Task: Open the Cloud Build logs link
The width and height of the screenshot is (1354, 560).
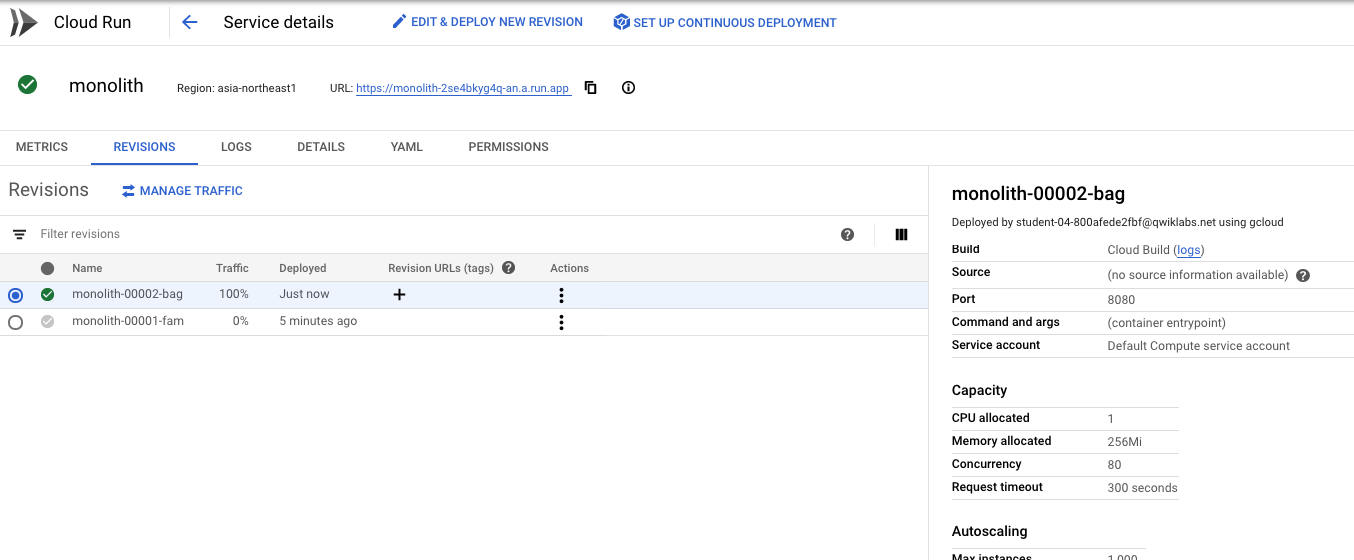Action: [x=1188, y=250]
